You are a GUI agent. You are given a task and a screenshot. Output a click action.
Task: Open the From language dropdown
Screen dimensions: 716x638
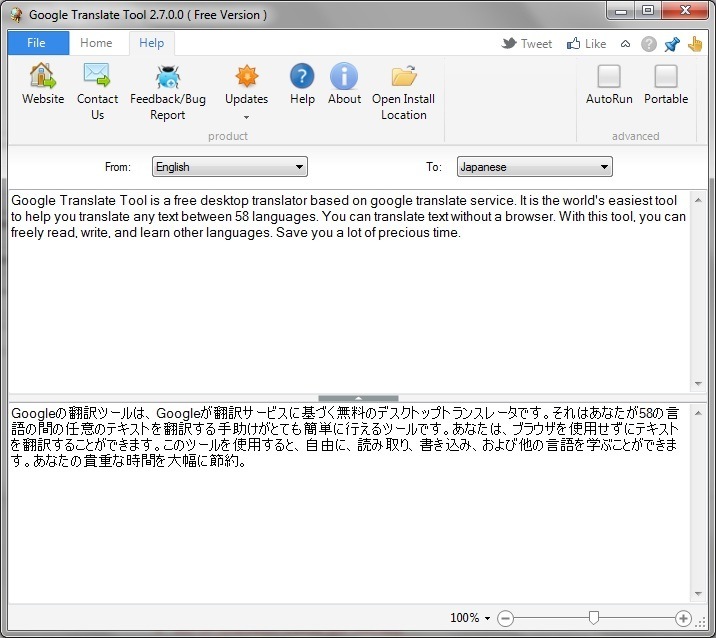coord(229,167)
